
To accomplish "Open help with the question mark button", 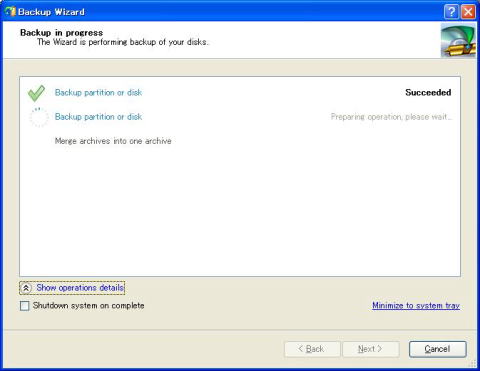I will (451, 12).
